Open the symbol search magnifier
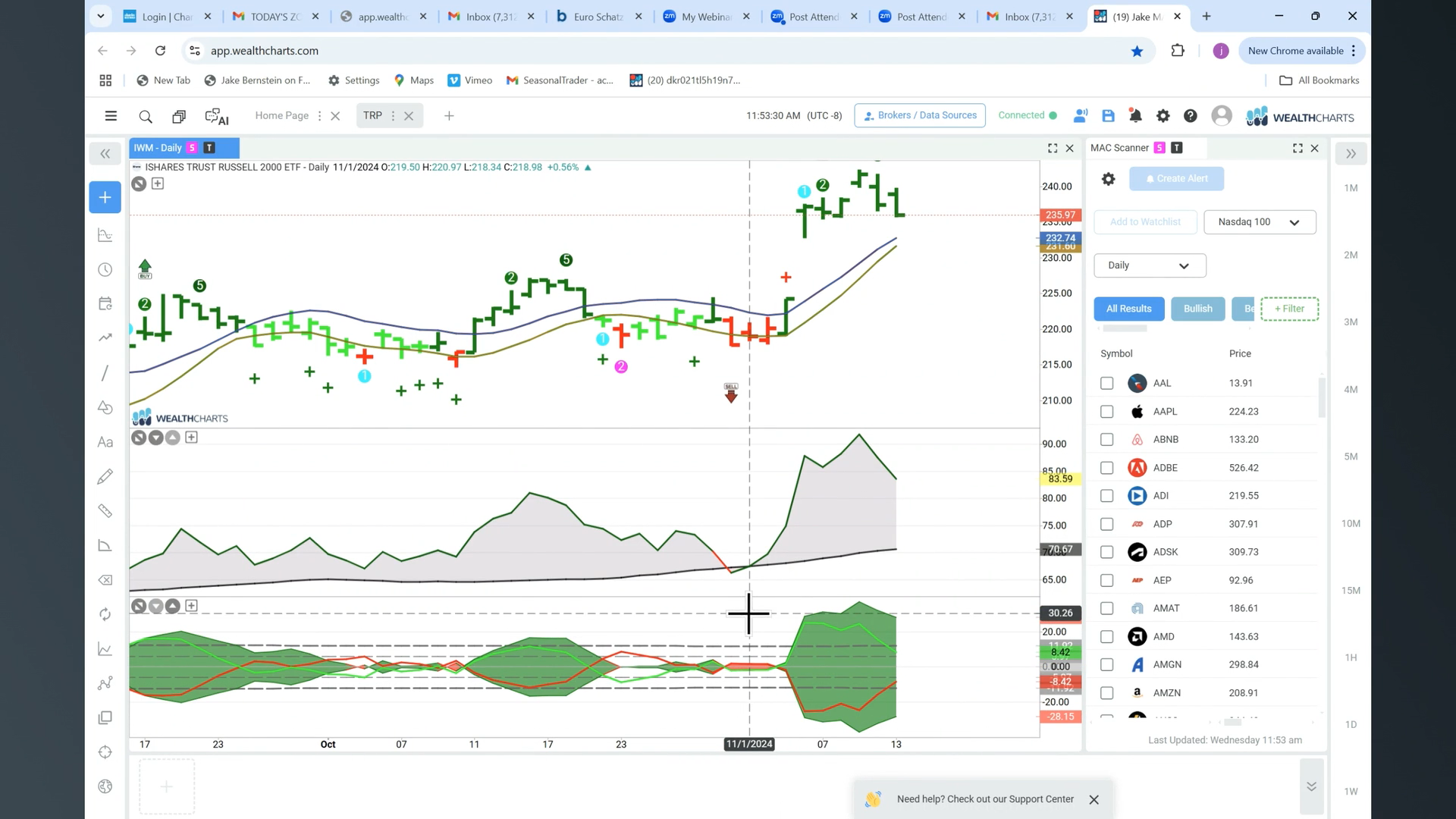The height and width of the screenshot is (819, 1456). coord(146,116)
